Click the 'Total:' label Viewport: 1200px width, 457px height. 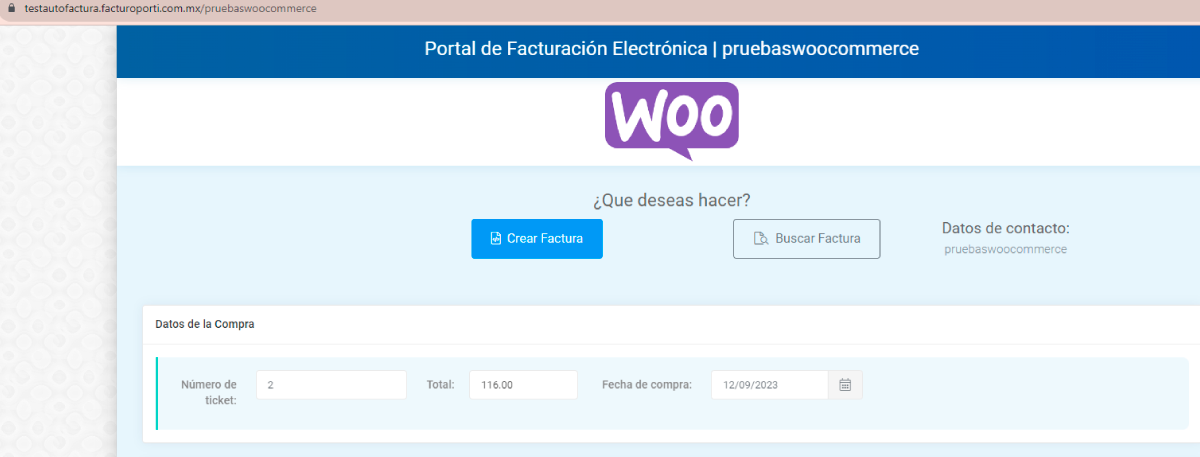pyautogui.click(x=440, y=385)
